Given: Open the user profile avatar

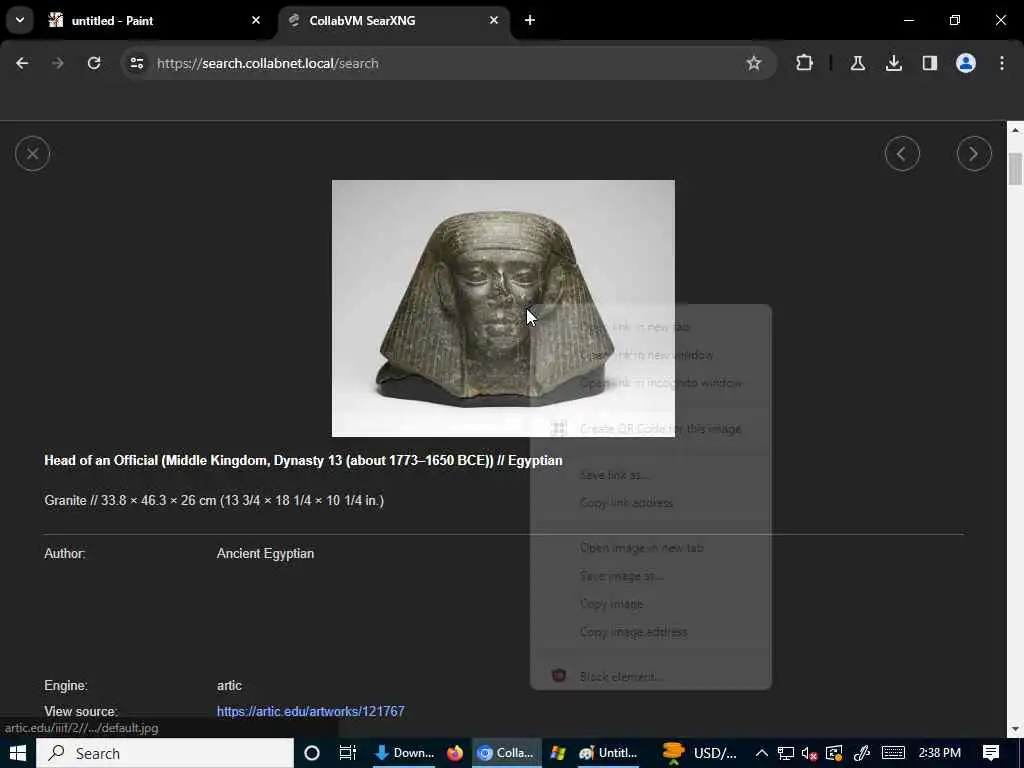Looking at the screenshot, I should (x=965, y=63).
